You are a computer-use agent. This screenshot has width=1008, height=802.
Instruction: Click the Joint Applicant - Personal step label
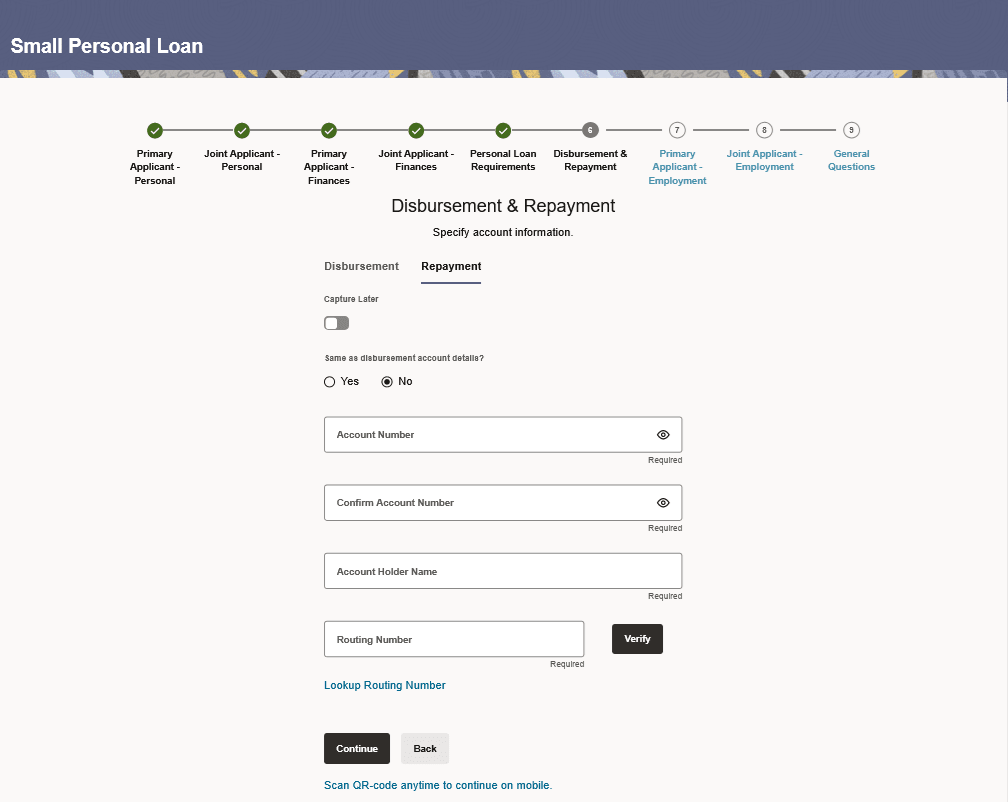[x=242, y=160]
